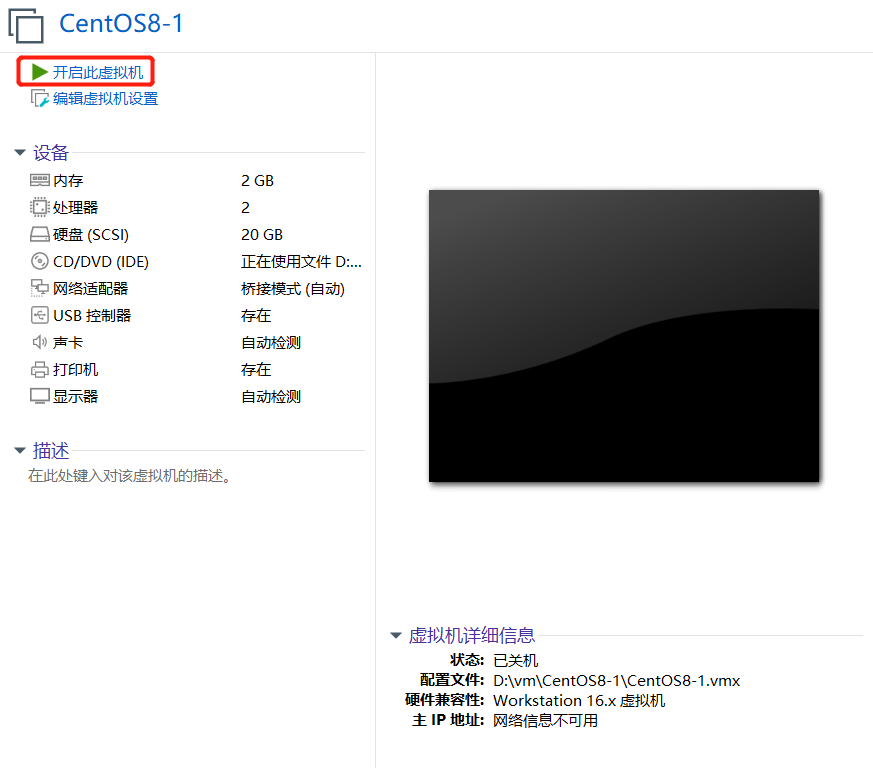Collapse the 设备 section
The image size is (873, 768).
pos(20,152)
